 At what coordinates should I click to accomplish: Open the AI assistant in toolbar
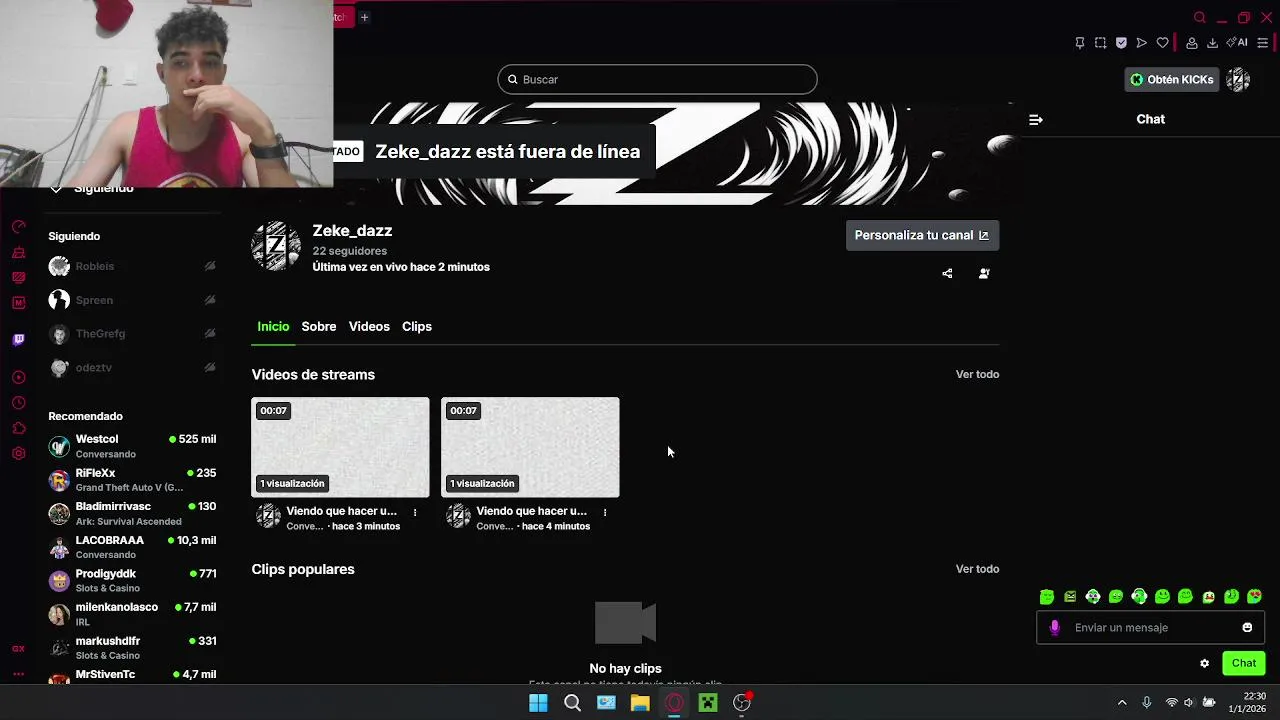pos(1237,43)
